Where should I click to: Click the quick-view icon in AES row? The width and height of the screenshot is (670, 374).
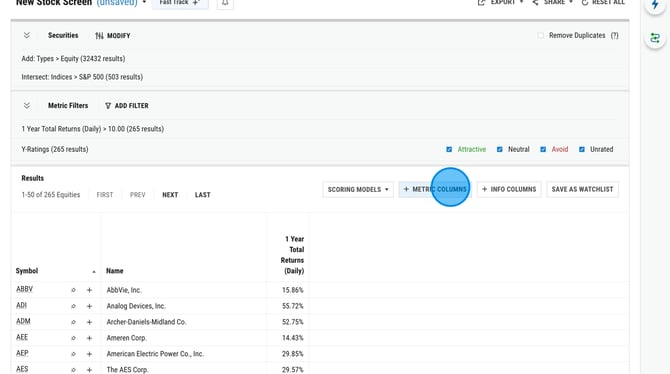click(x=73, y=370)
